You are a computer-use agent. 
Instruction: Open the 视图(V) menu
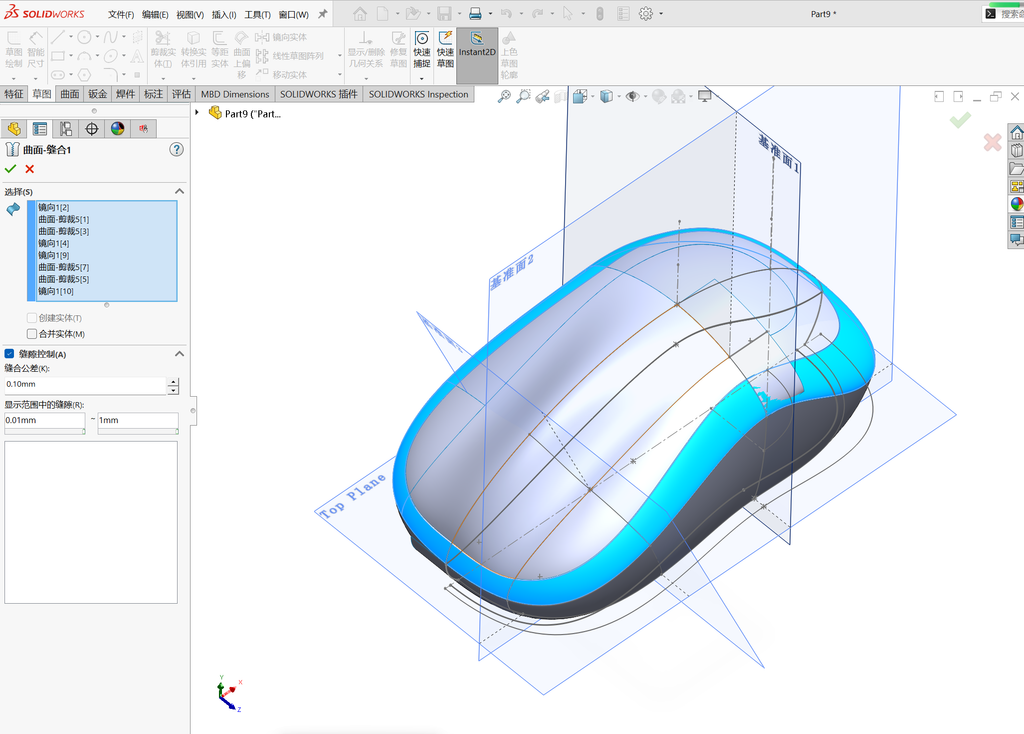click(190, 14)
